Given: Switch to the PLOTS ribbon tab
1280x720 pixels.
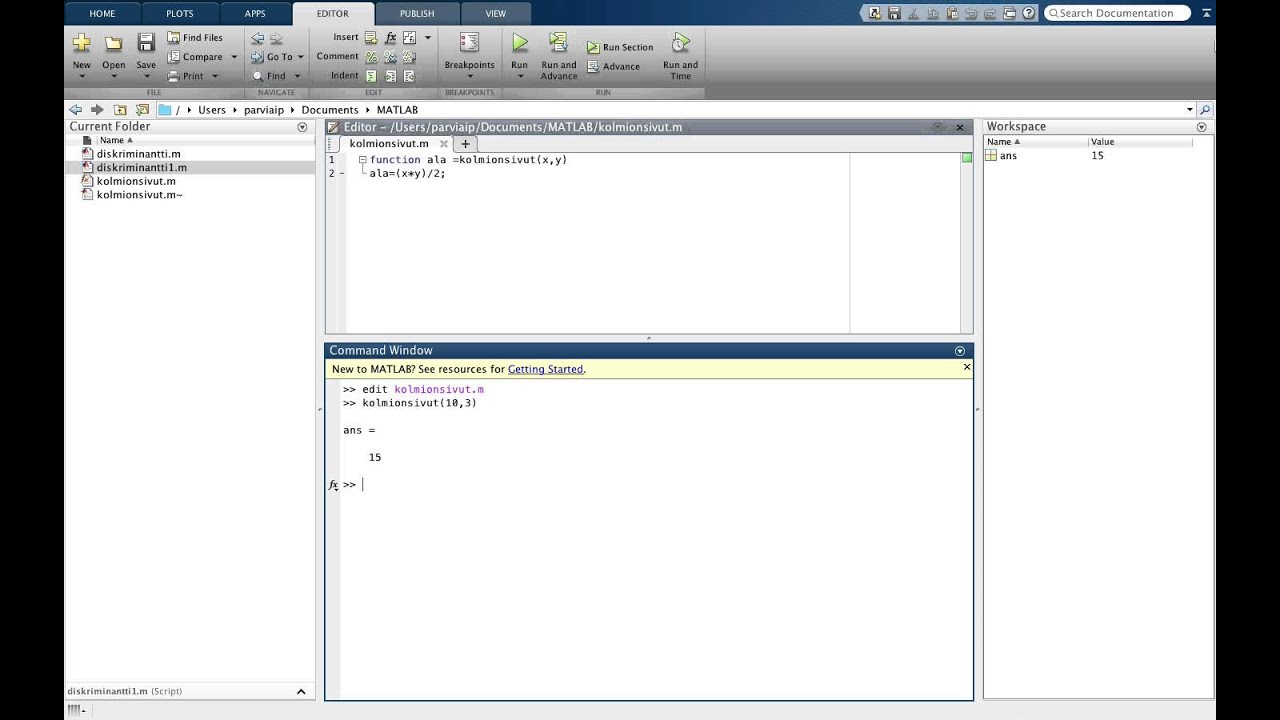Looking at the screenshot, I should tap(180, 14).
